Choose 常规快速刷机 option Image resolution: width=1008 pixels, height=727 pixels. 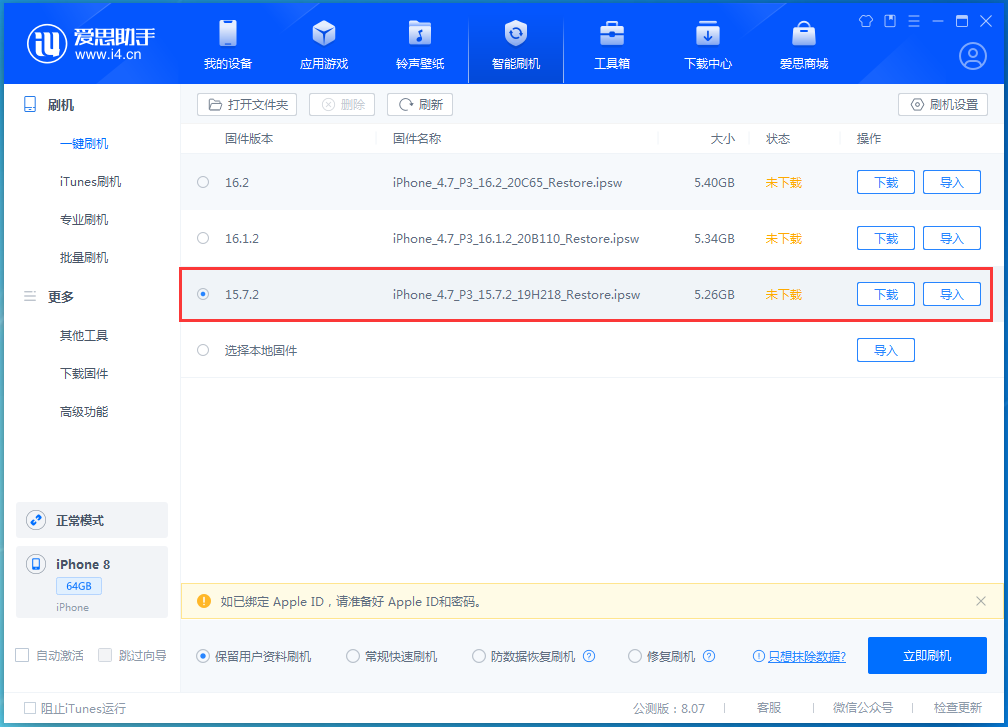click(353, 656)
